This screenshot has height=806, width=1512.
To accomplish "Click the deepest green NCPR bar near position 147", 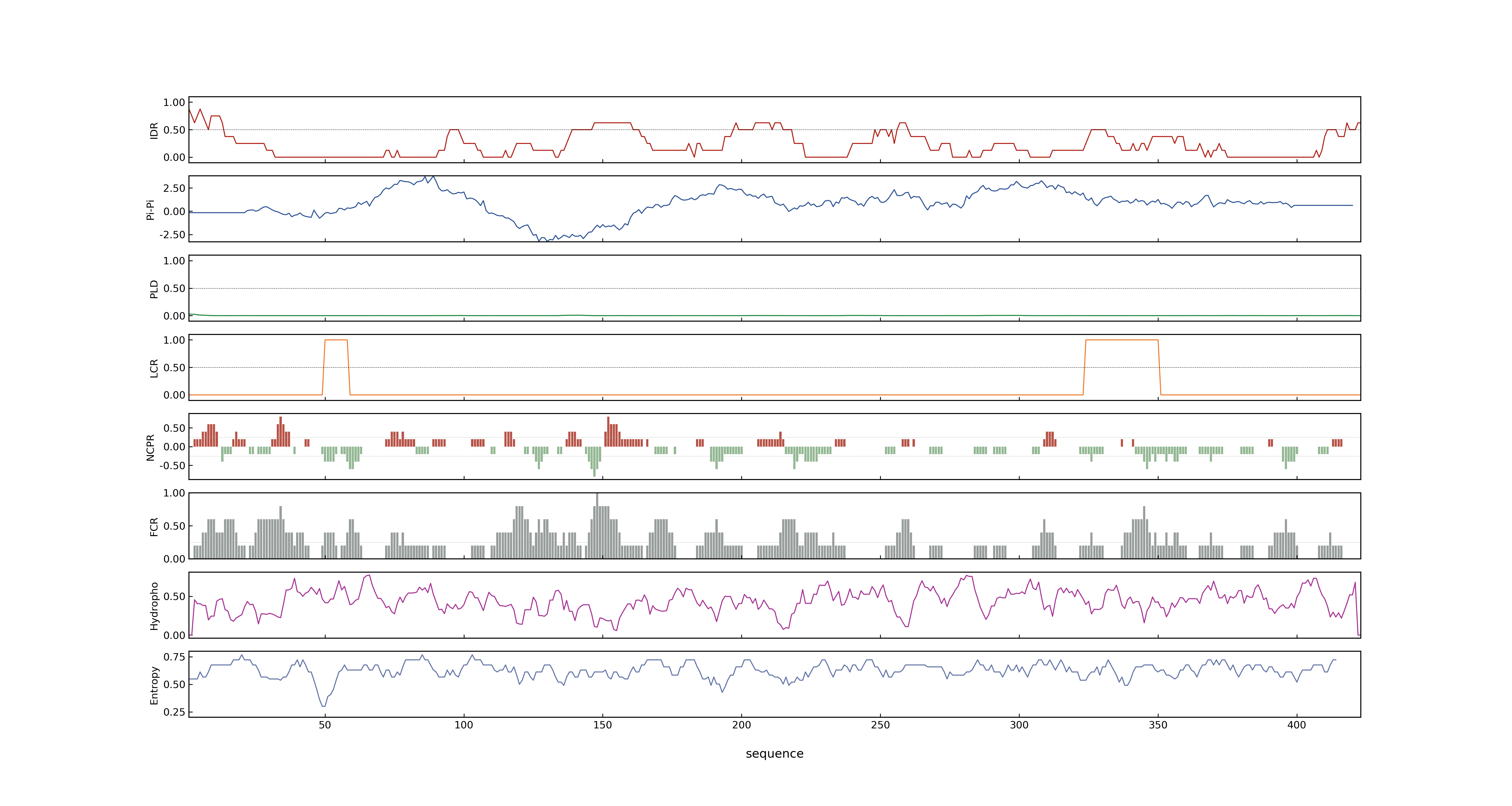I will (594, 462).
